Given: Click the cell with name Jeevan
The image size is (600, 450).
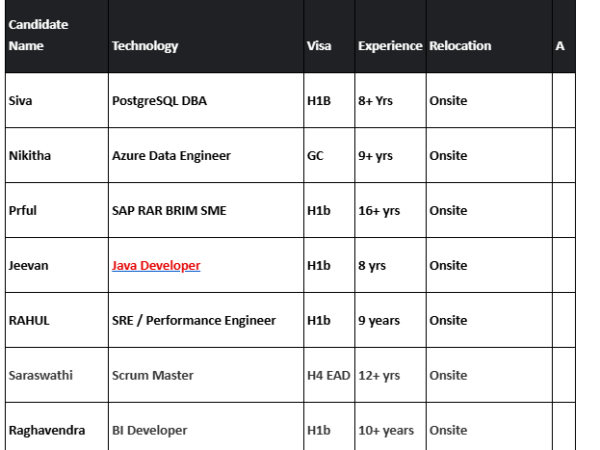Looking at the screenshot, I should [57, 265].
